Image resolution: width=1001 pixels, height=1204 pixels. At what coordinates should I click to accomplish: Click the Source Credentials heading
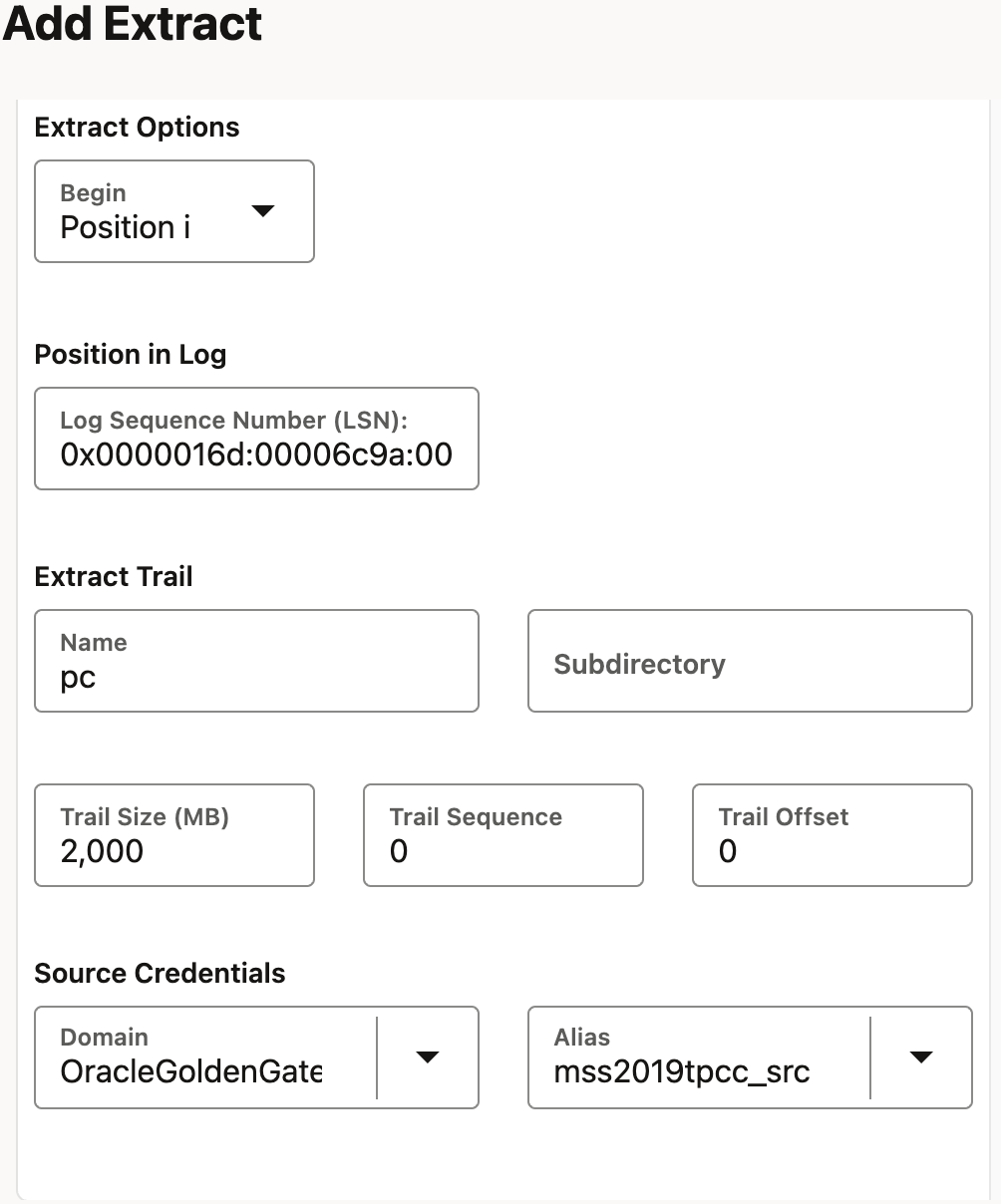coord(160,974)
